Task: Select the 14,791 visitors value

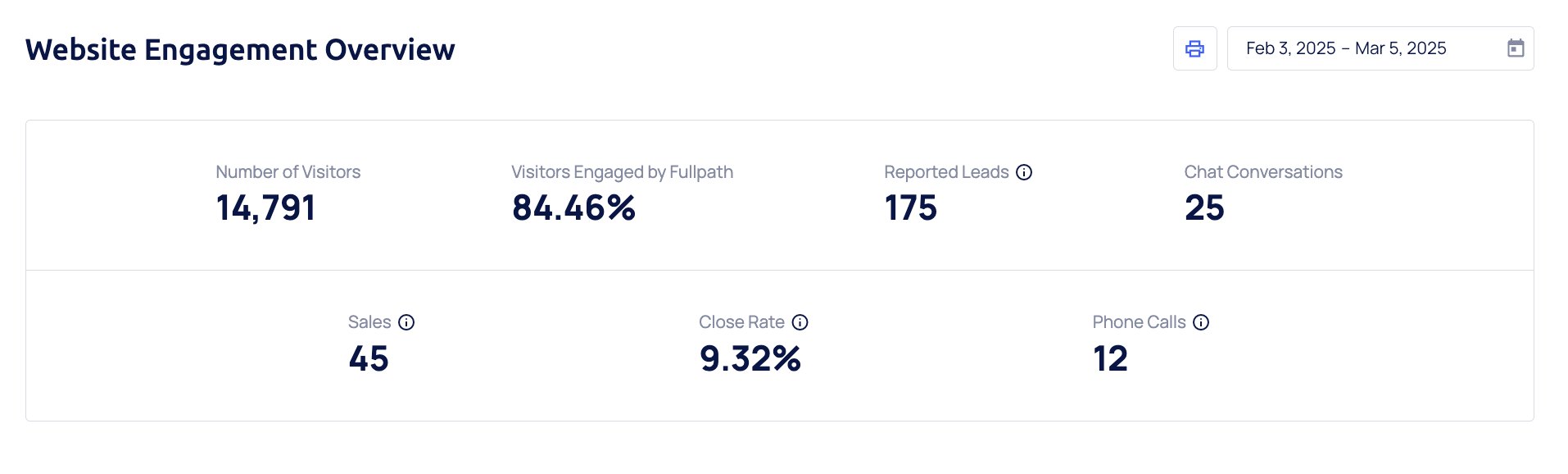Action: (265, 208)
